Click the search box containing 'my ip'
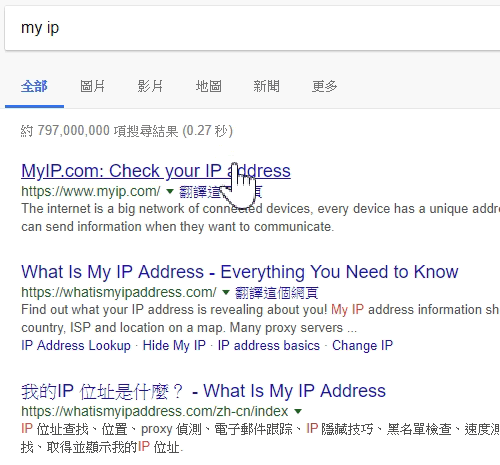The width and height of the screenshot is (500, 465). tap(252, 28)
